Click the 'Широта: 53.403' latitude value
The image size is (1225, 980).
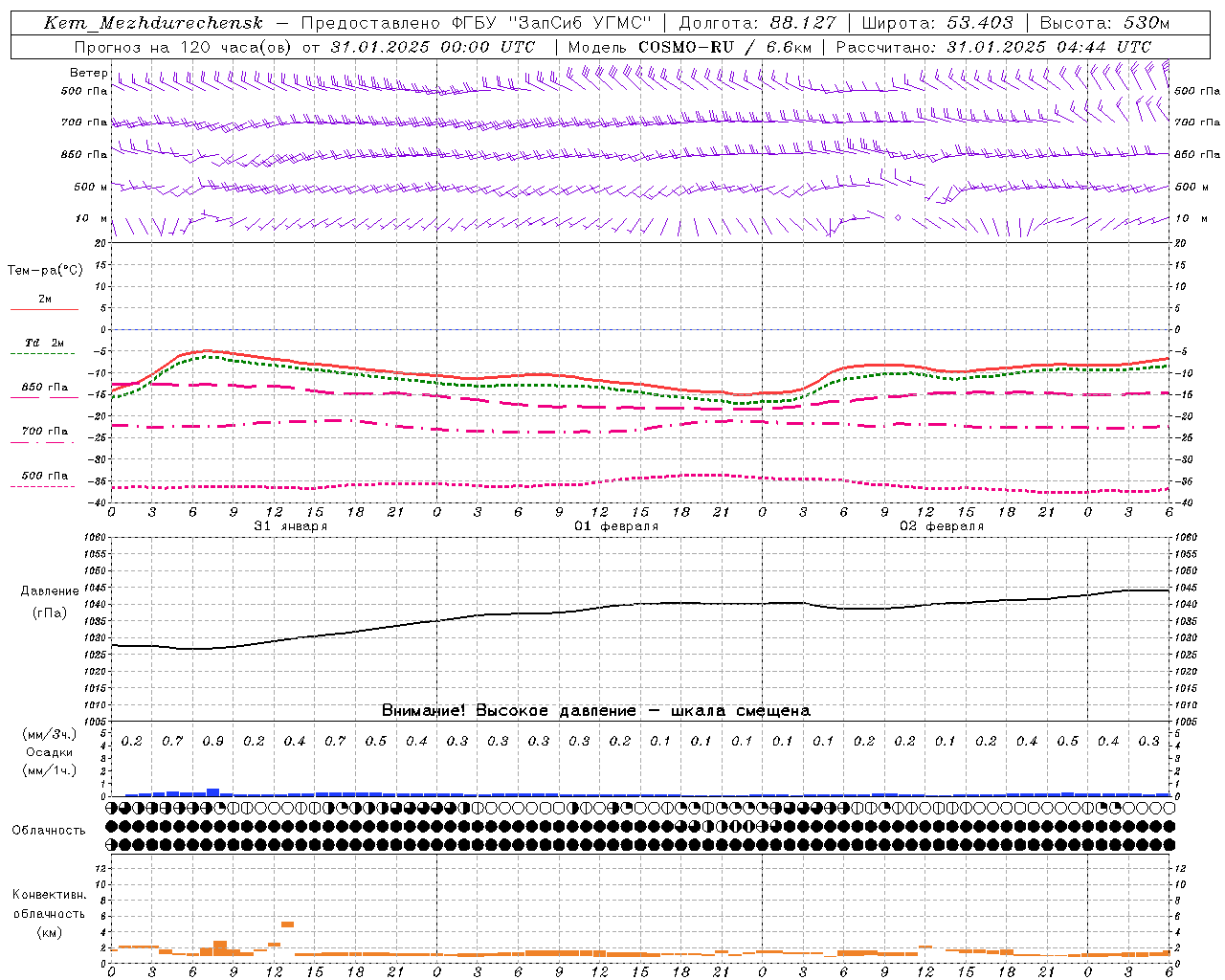click(x=937, y=23)
